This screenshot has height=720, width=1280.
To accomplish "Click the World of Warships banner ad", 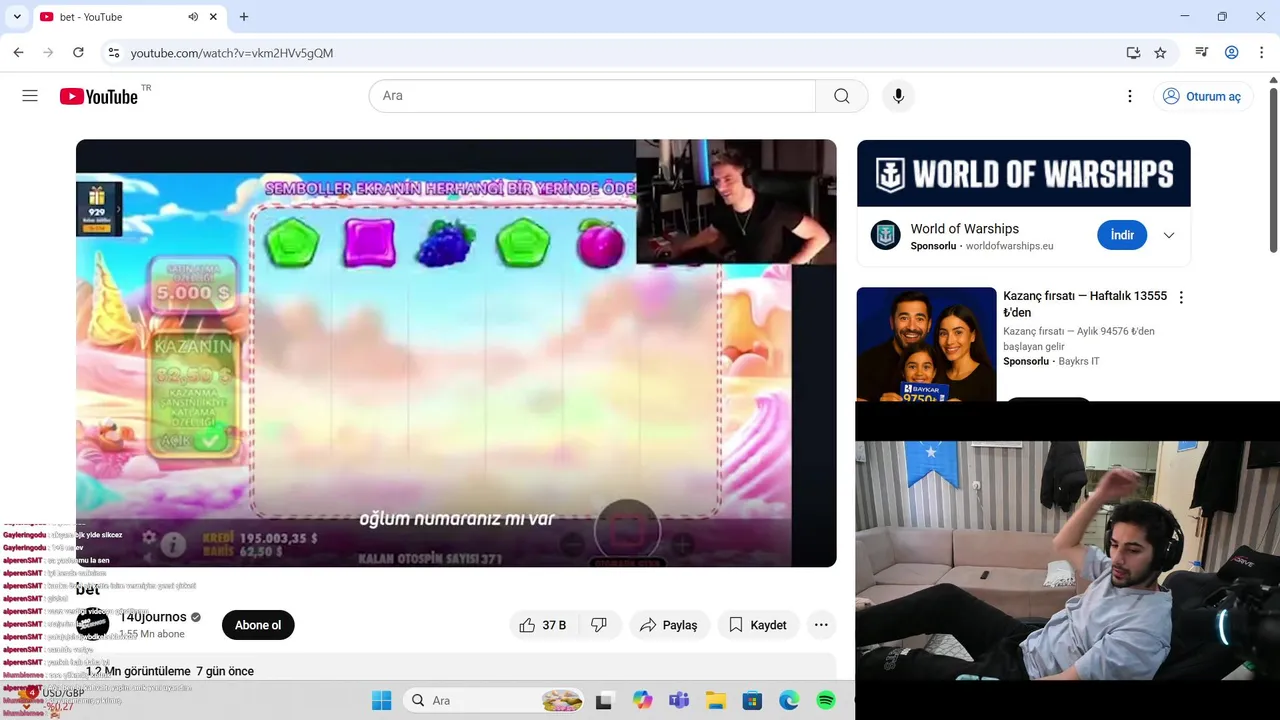I will [x=1023, y=173].
